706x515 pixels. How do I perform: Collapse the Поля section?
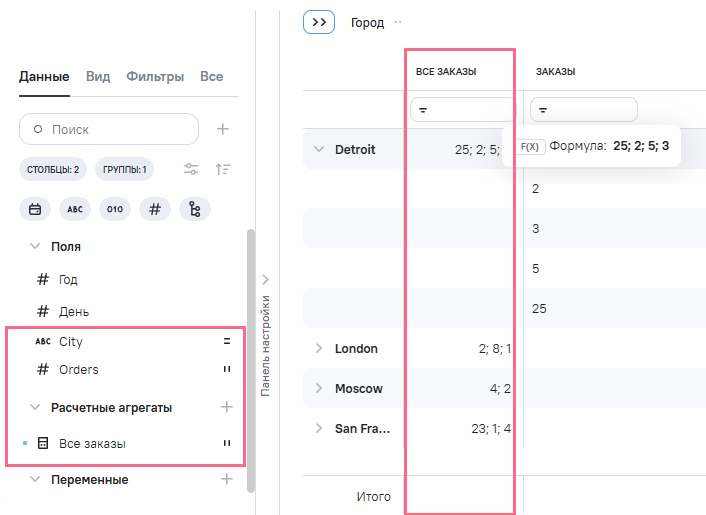[35, 246]
